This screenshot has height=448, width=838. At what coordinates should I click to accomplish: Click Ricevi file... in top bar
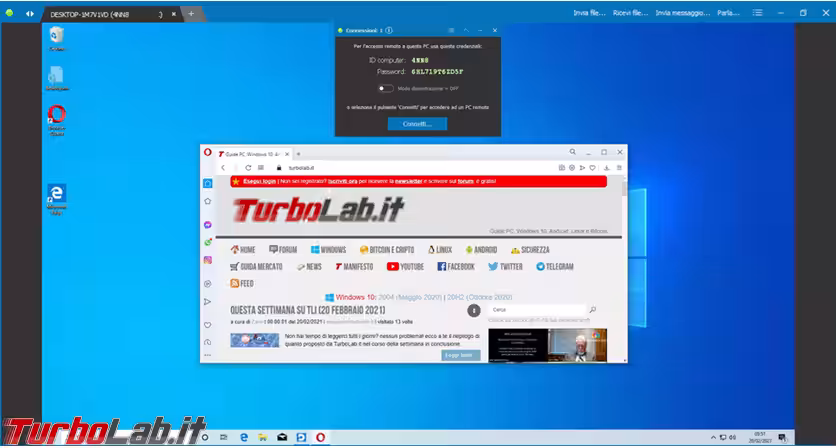coord(631,13)
